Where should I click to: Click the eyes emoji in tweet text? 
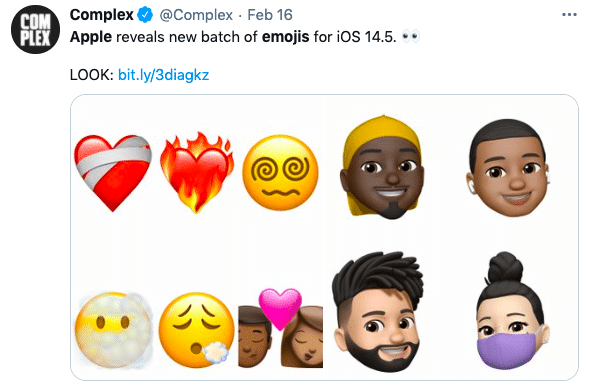click(x=411, y=36)
